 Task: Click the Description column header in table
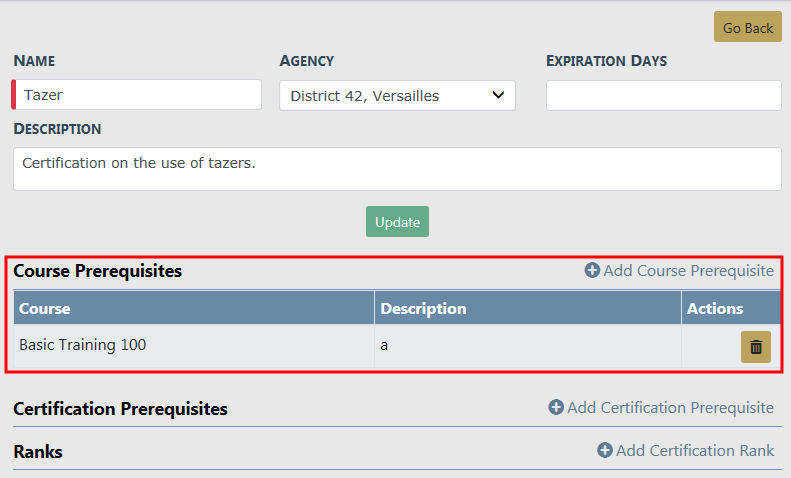pos(423,308)
